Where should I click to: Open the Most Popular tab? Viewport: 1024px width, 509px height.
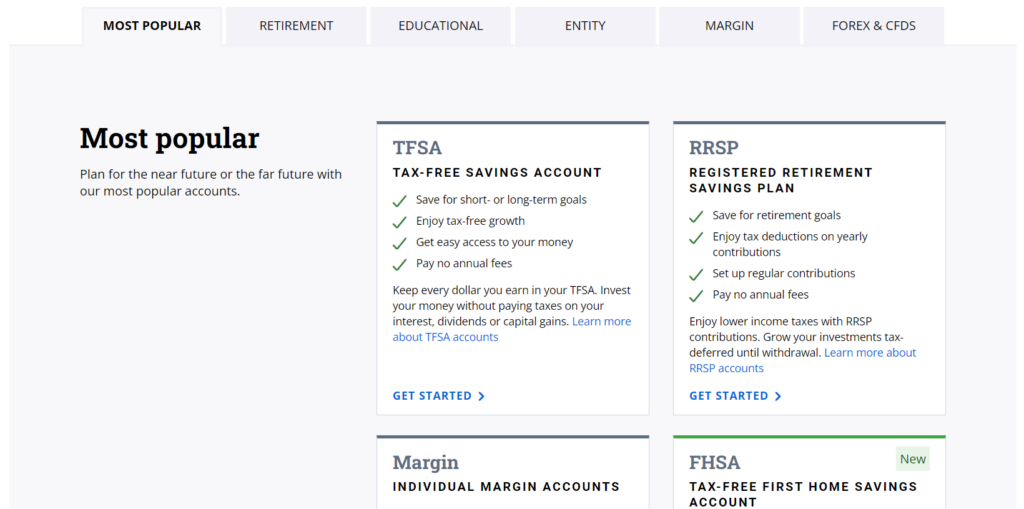[152, 26]
